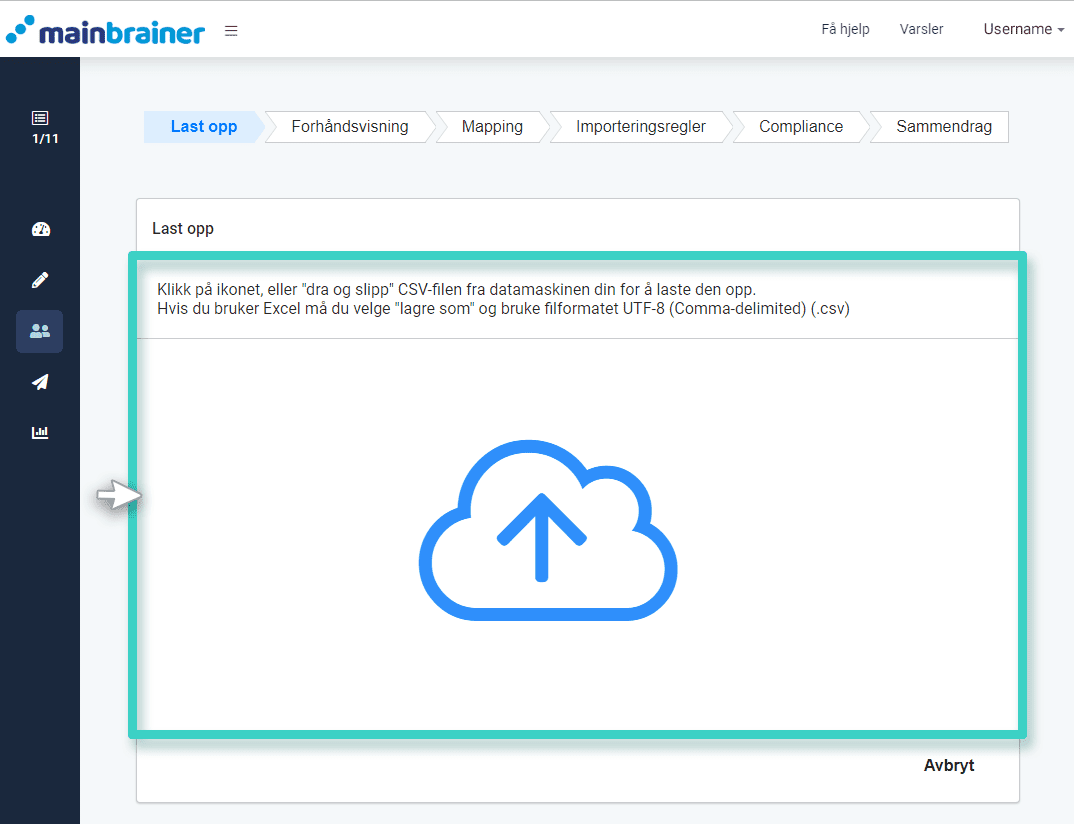Open campaigns via the paper plane icon
The width and height of the screenshot is (1074, 824).
[x=39, y=382]
